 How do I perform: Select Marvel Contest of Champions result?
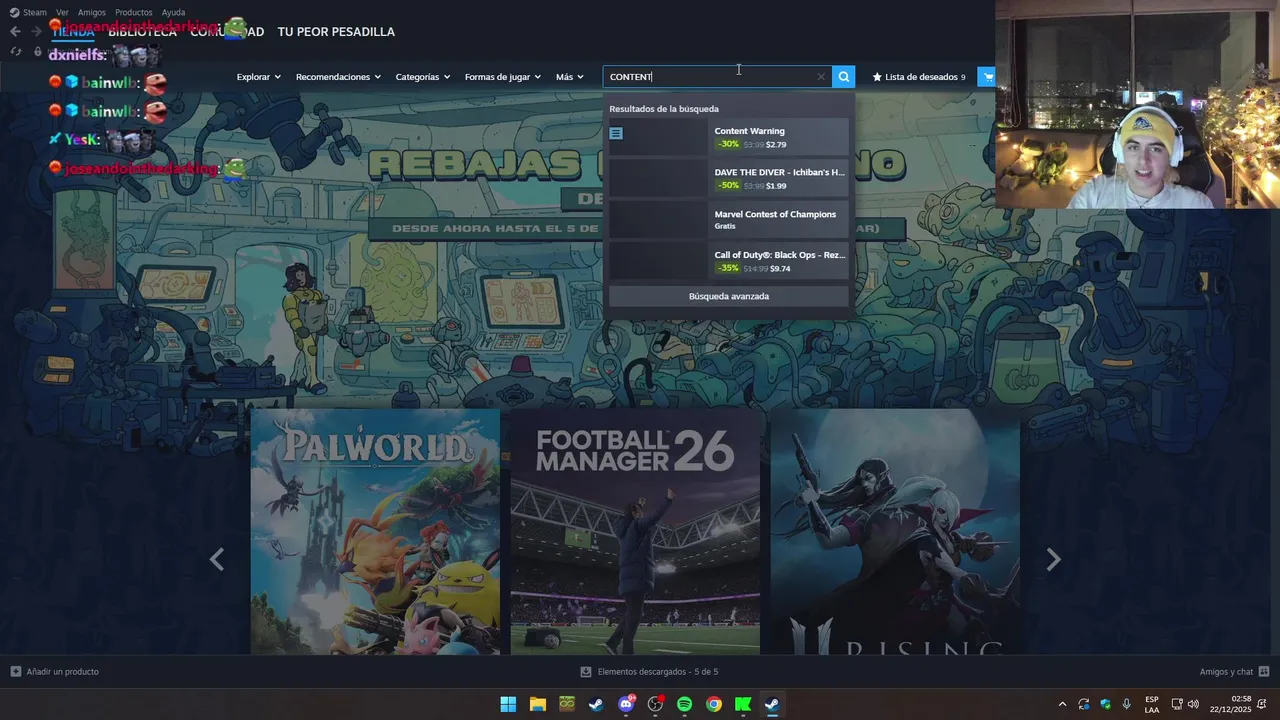coord(728,220)
